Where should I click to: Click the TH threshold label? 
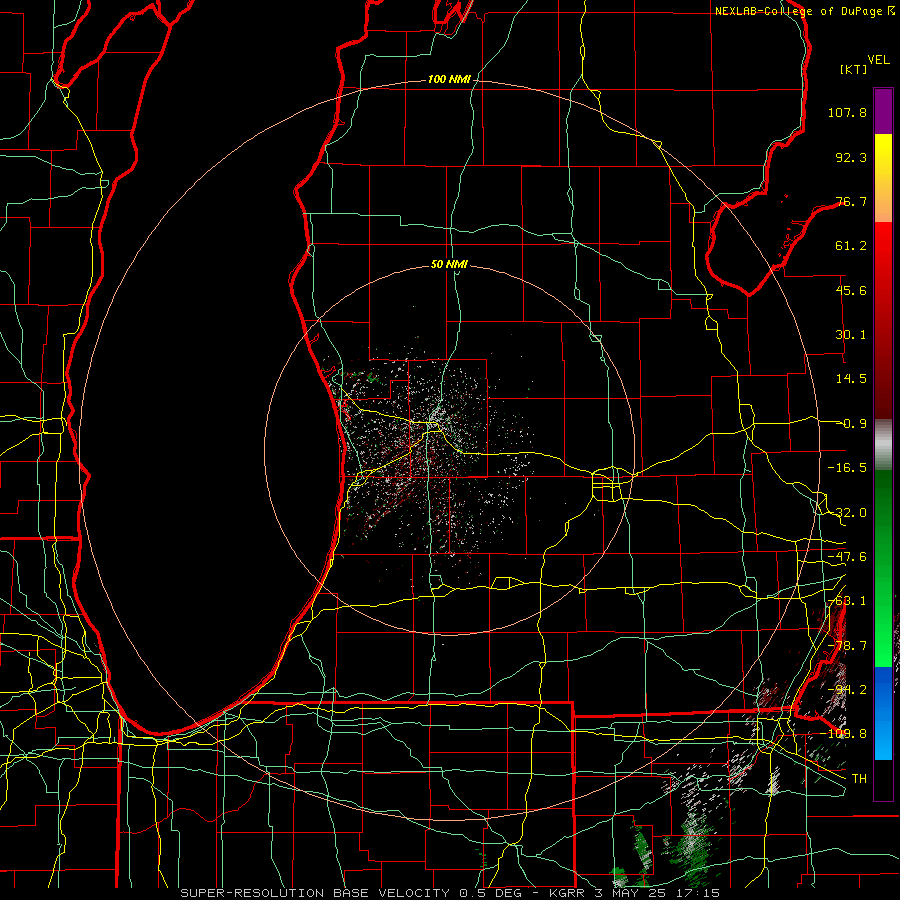click(x=859, y=779)
